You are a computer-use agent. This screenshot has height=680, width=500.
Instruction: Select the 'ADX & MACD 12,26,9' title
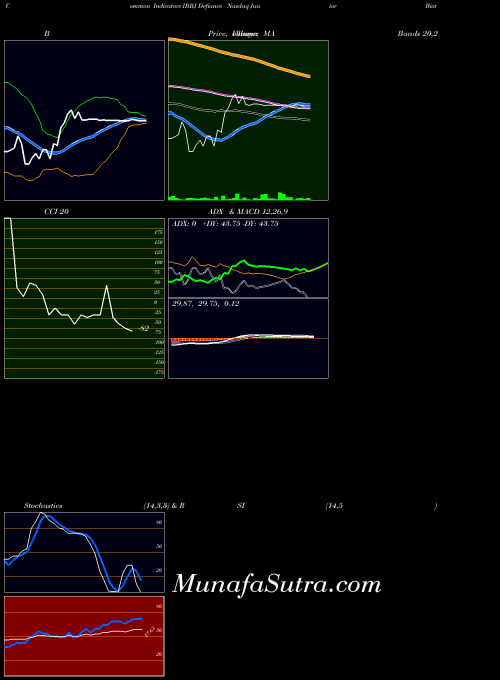click(x=248, y=212)
